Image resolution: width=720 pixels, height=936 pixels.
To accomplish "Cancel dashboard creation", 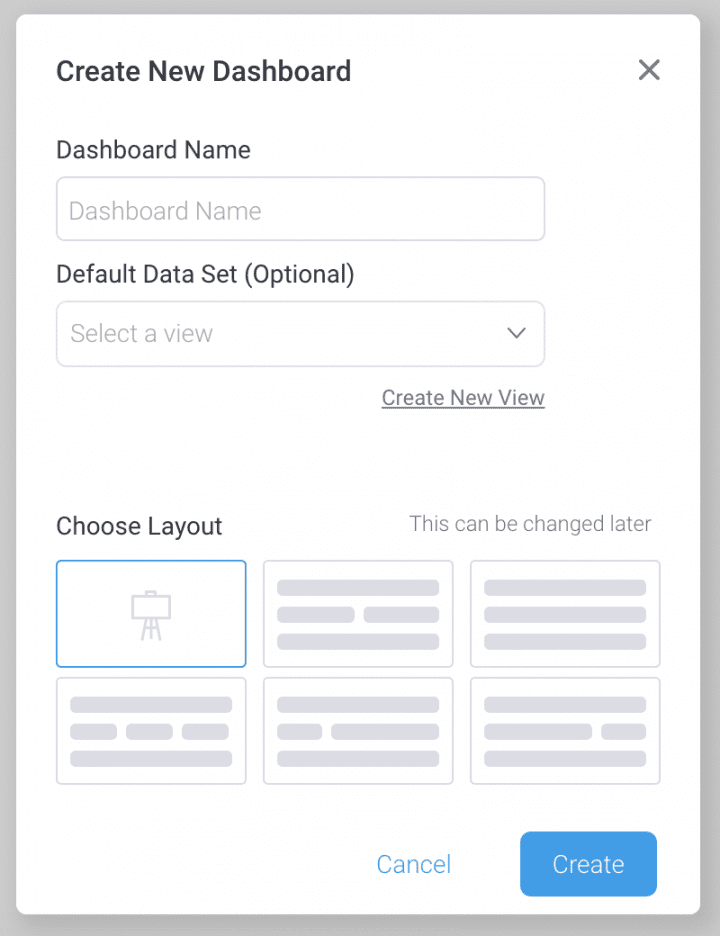I will click(x=414, y=863).
